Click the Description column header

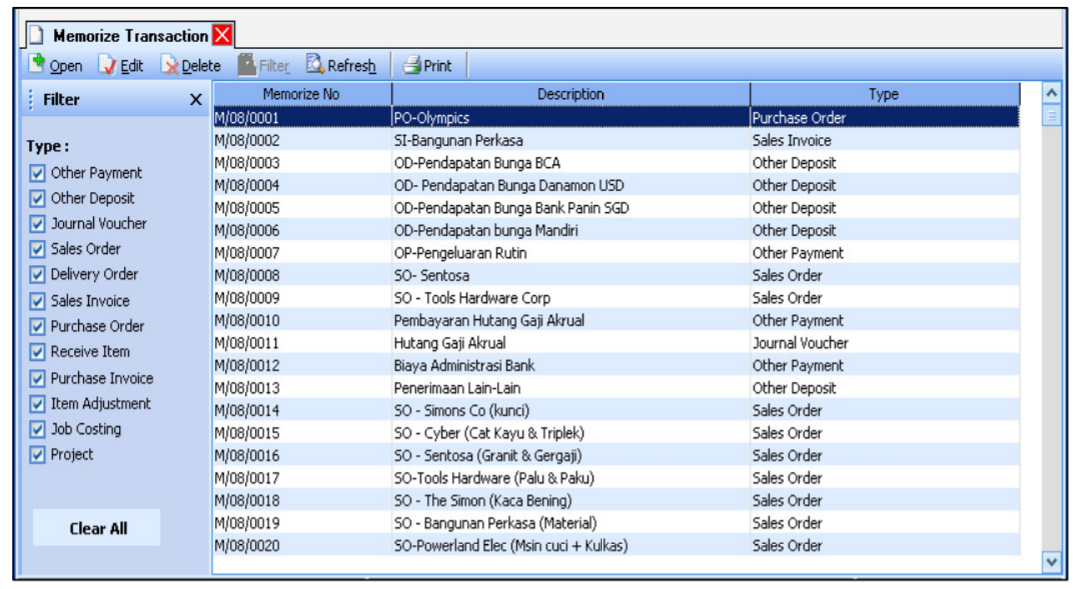coord(570,94)
